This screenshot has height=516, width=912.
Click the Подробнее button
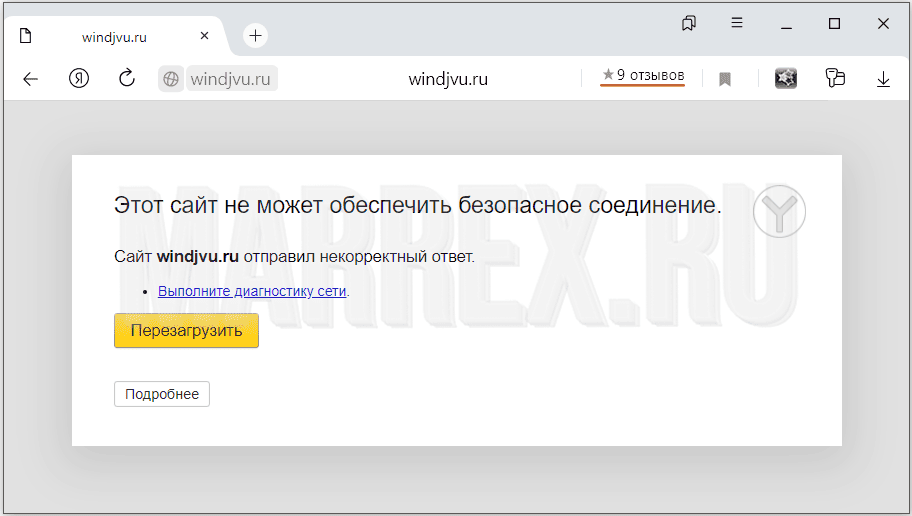click(162, 394)
